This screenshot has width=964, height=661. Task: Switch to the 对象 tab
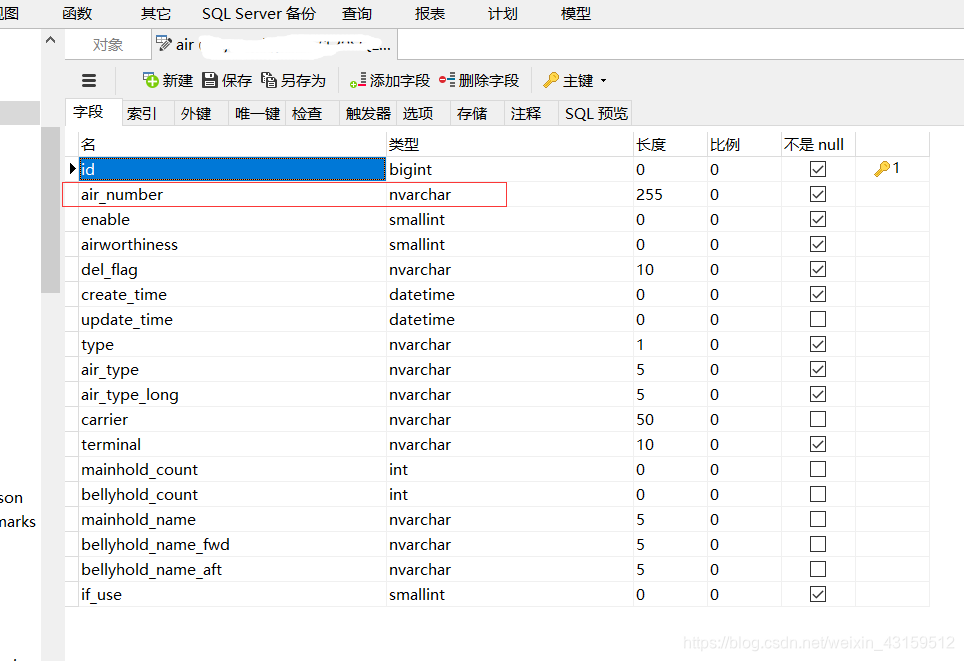tap(108, 45)
